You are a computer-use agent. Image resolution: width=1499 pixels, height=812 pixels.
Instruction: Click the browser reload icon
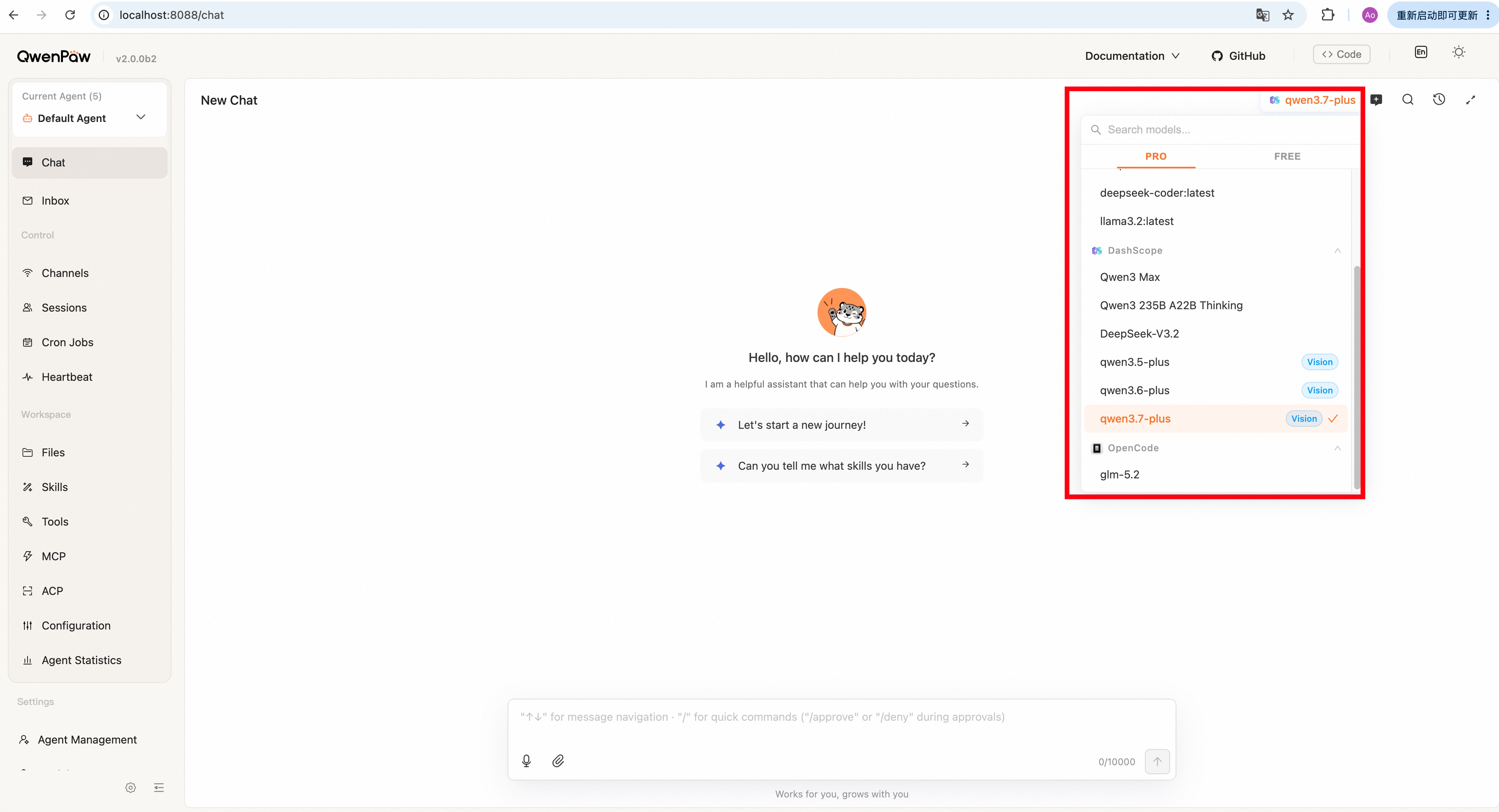(x=70, y=15)
